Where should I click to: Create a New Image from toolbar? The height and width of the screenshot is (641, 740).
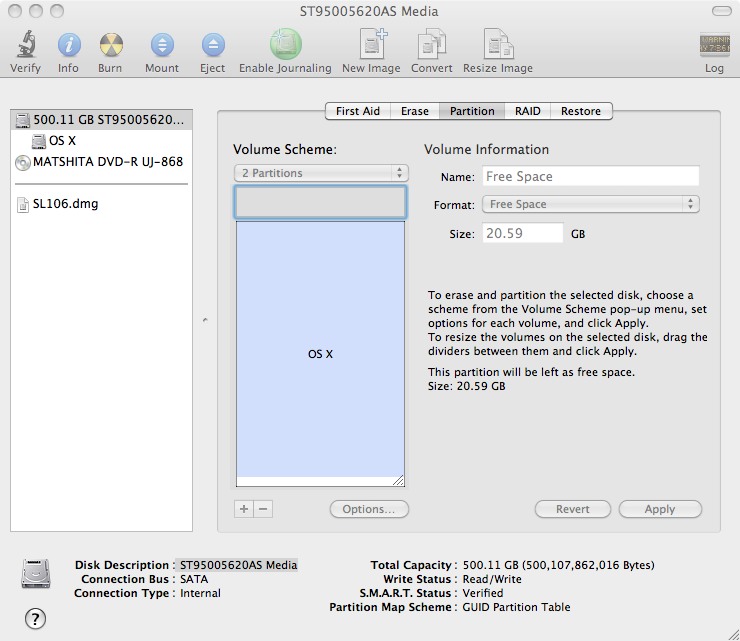coord(372,44)
